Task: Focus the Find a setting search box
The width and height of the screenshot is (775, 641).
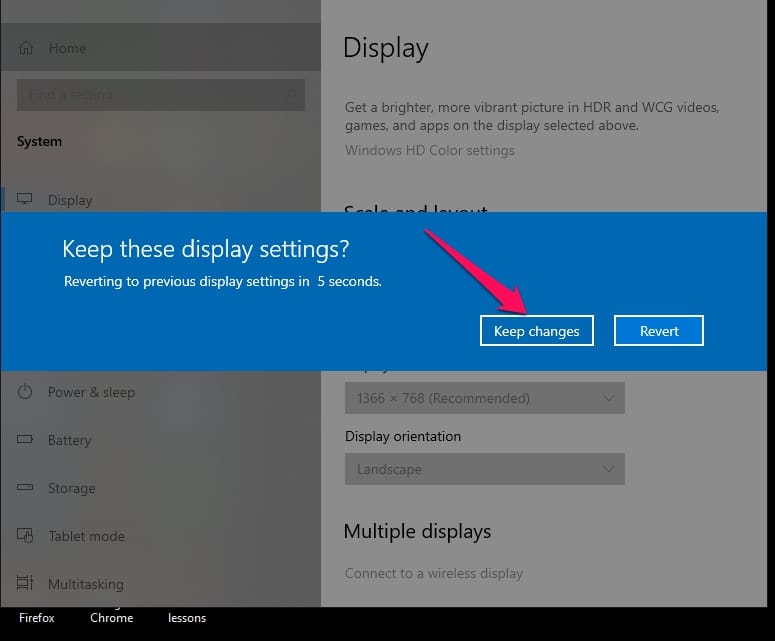Action: pos(161,94)
